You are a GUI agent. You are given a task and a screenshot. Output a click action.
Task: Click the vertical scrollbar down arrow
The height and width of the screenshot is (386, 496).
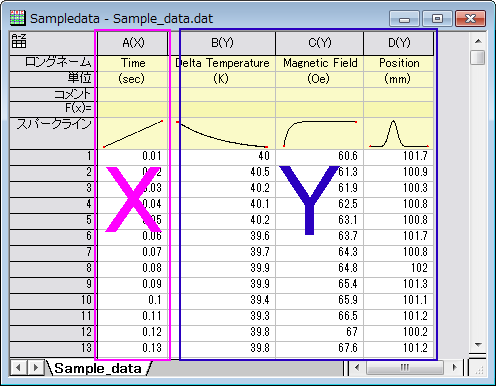[478, 345]
